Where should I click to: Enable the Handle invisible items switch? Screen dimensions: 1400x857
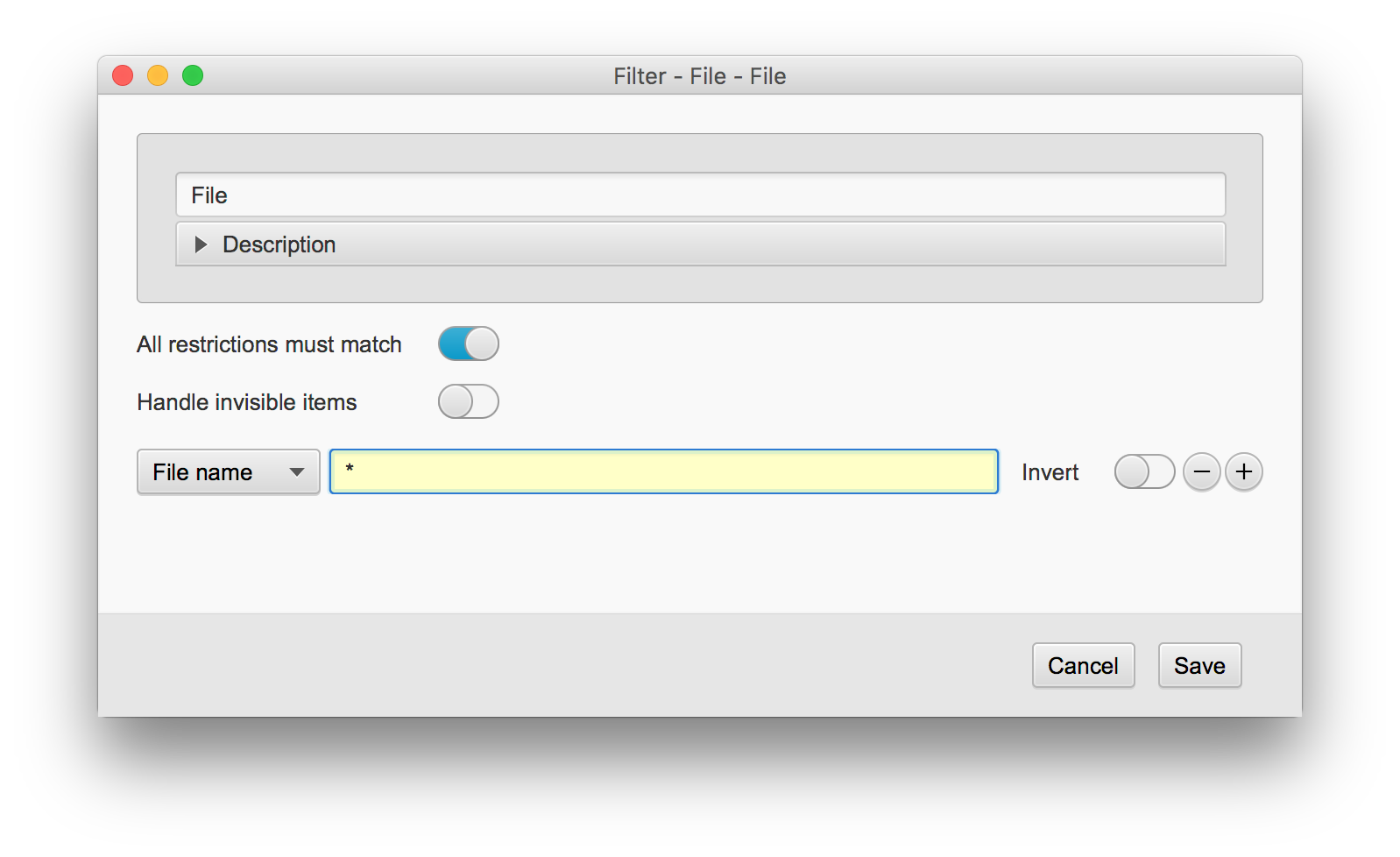tap(469, 401)
